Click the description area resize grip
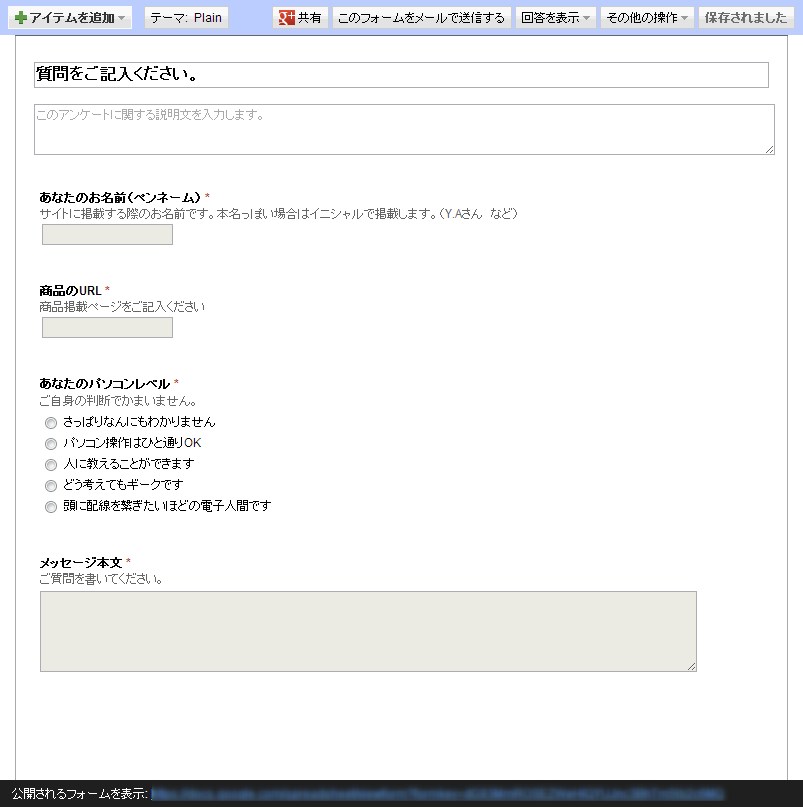The height and width of the screenshot is (807, 803). tap(769, 149)
